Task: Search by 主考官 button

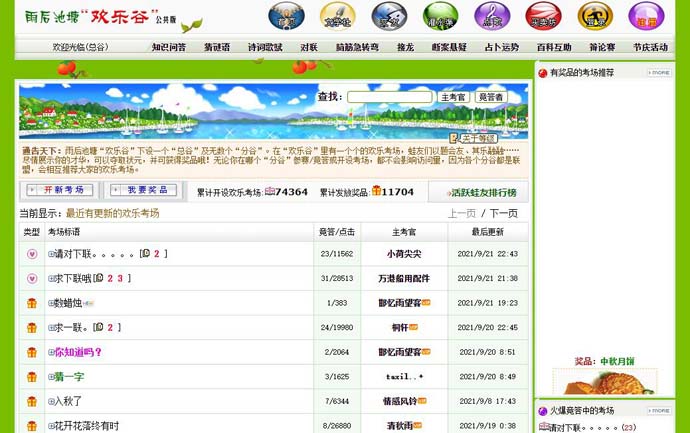Action: (453, 97)
